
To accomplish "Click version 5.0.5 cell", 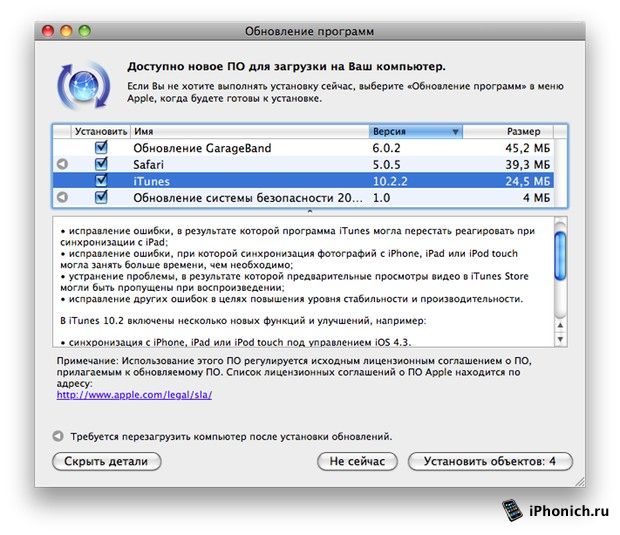I will tap(386, 164).
